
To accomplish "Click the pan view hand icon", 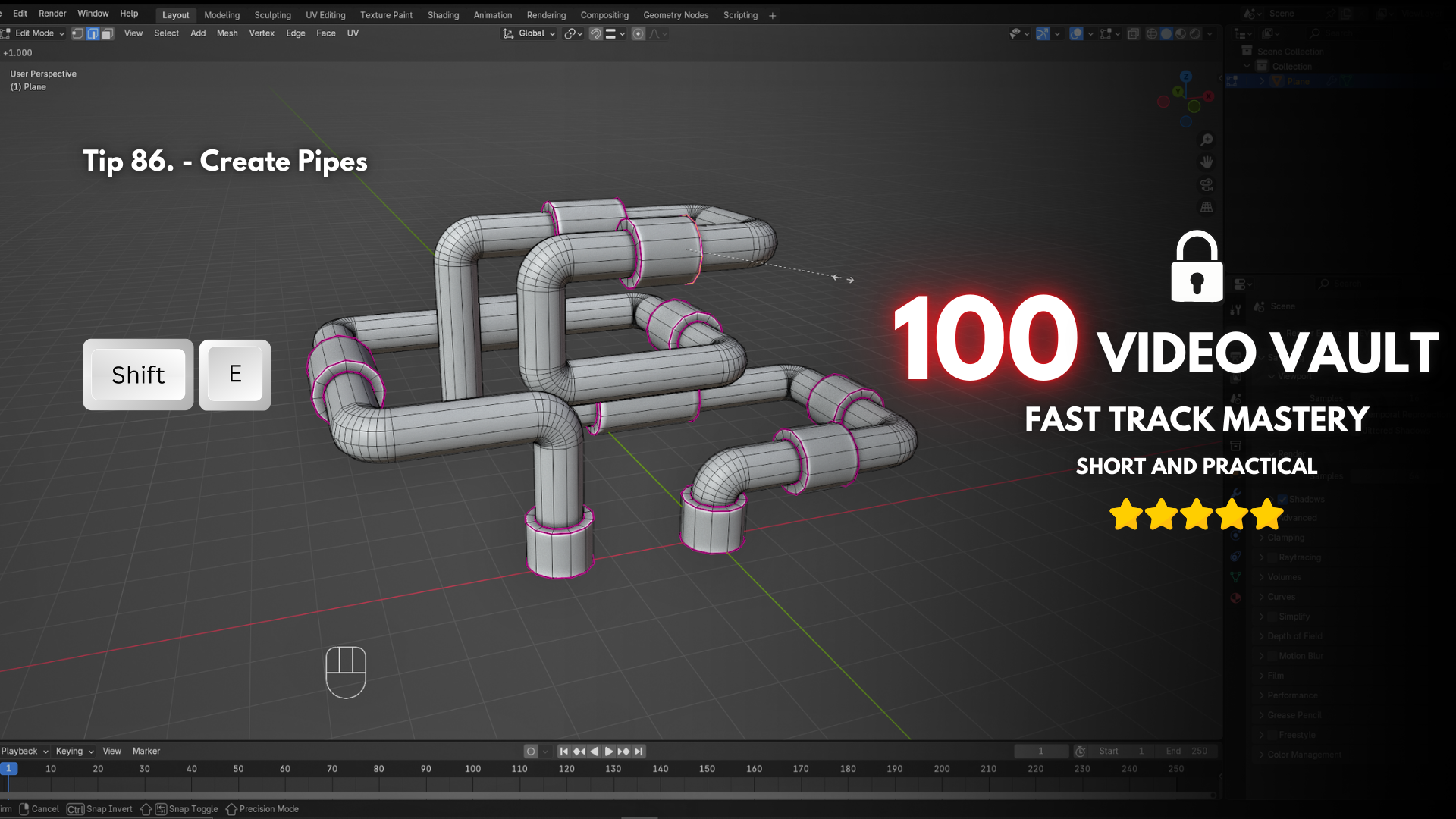I will (x=1207, y=162).
